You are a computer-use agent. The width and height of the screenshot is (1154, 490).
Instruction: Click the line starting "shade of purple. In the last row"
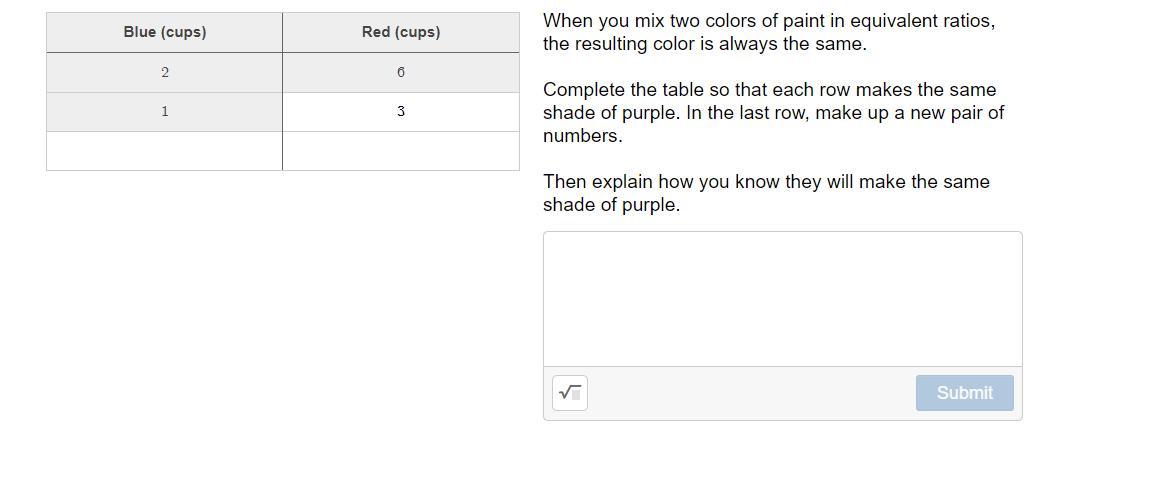coord(773,113)
